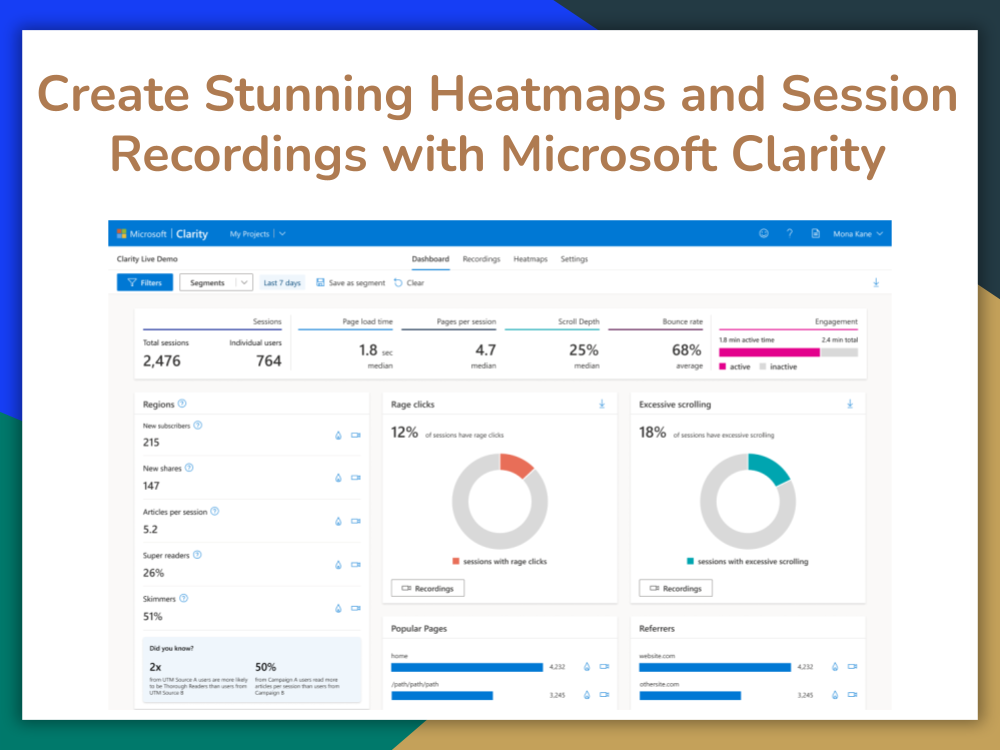Download the Excessive scrolling card data
The height and width of the screenshot is (750, 1000).
[850, 404]
